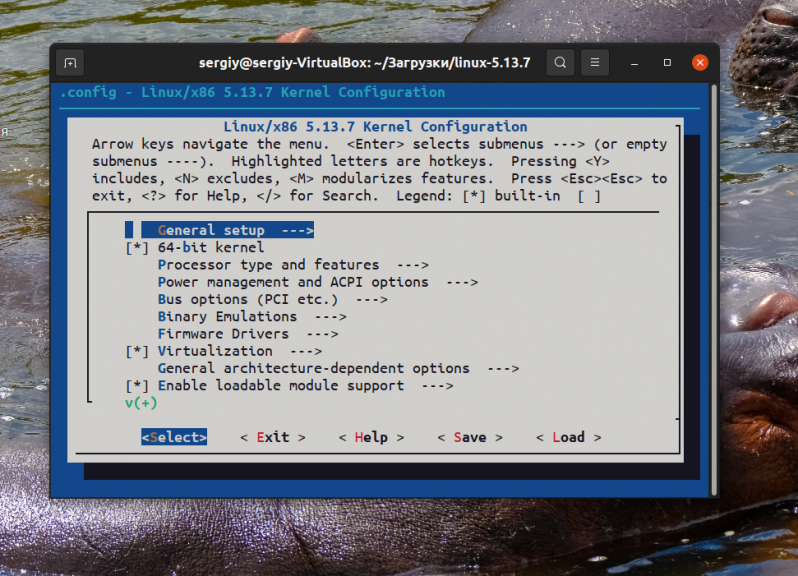Toggle Enable loadable module support checkbox
This screenshot has height=576, width=798.
137,386
